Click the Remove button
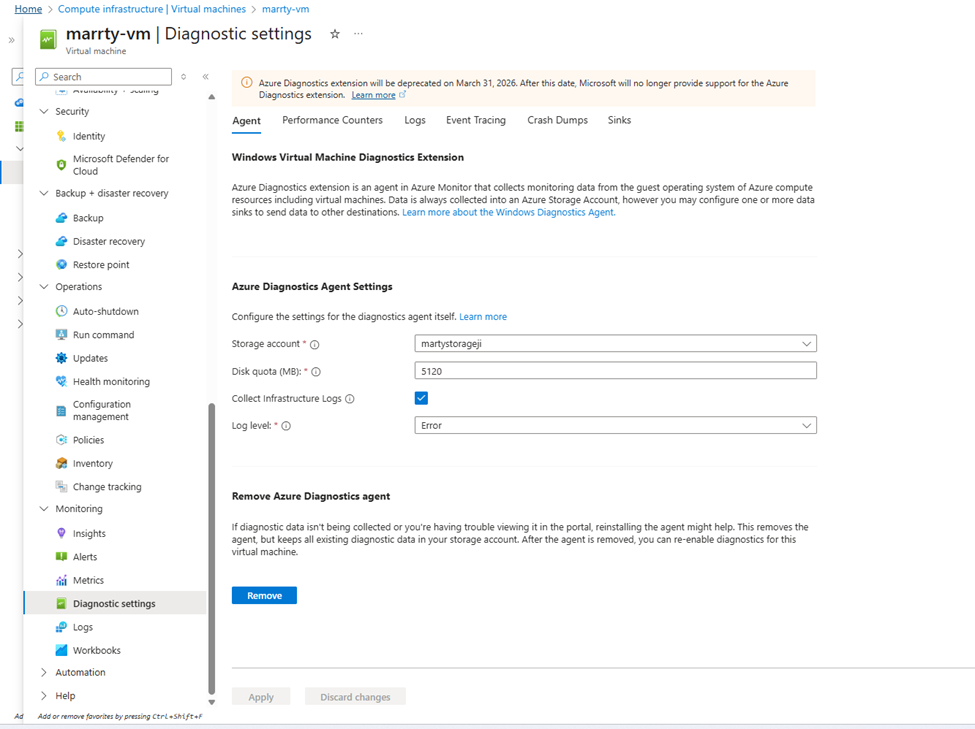975x729 pixels. coord(264,596)
